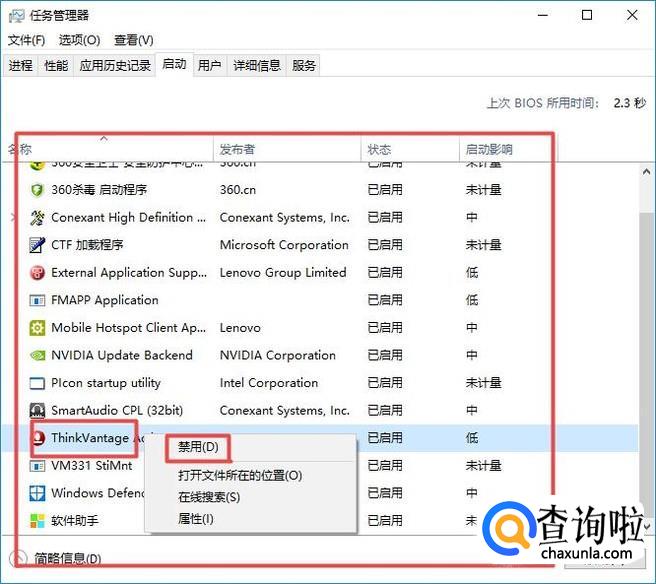
Task: Choose 禁用(D) from the context menu
Action: click(198, 446)
